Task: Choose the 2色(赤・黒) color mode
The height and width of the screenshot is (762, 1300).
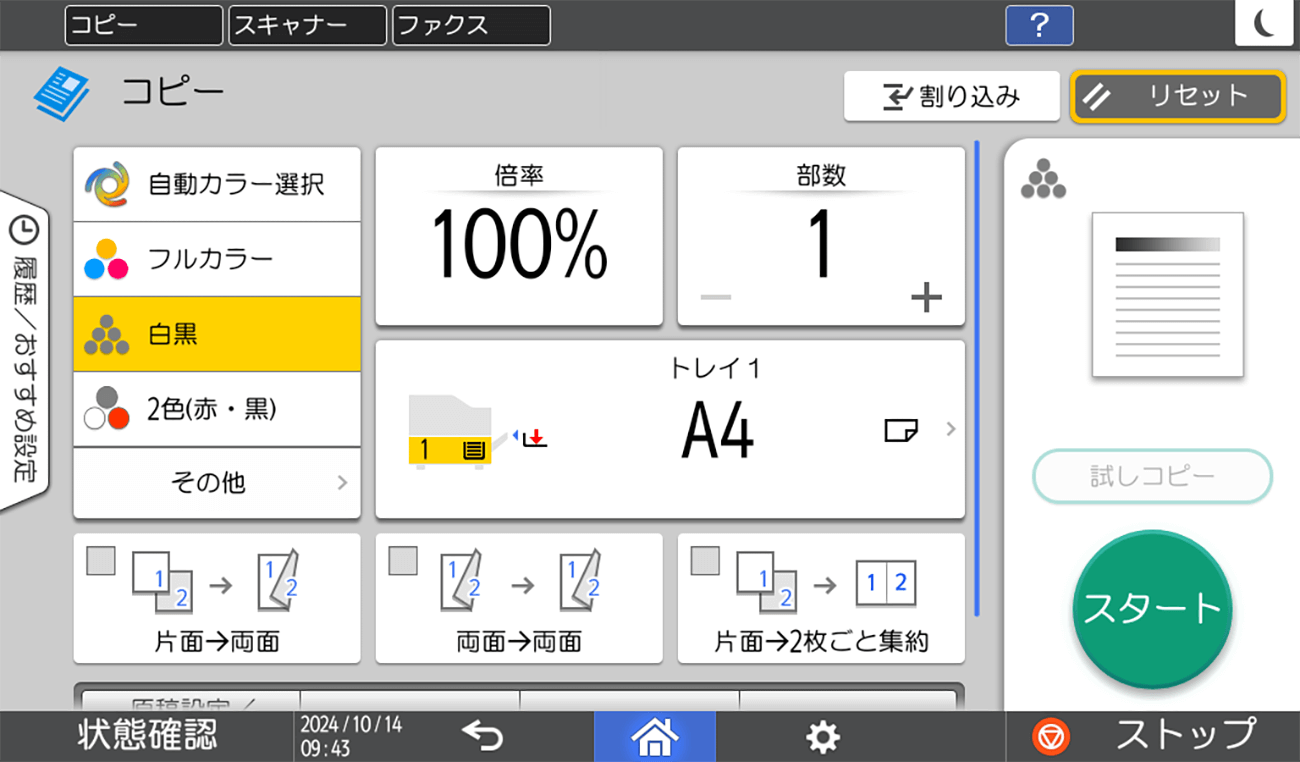Action: point(216,410)
